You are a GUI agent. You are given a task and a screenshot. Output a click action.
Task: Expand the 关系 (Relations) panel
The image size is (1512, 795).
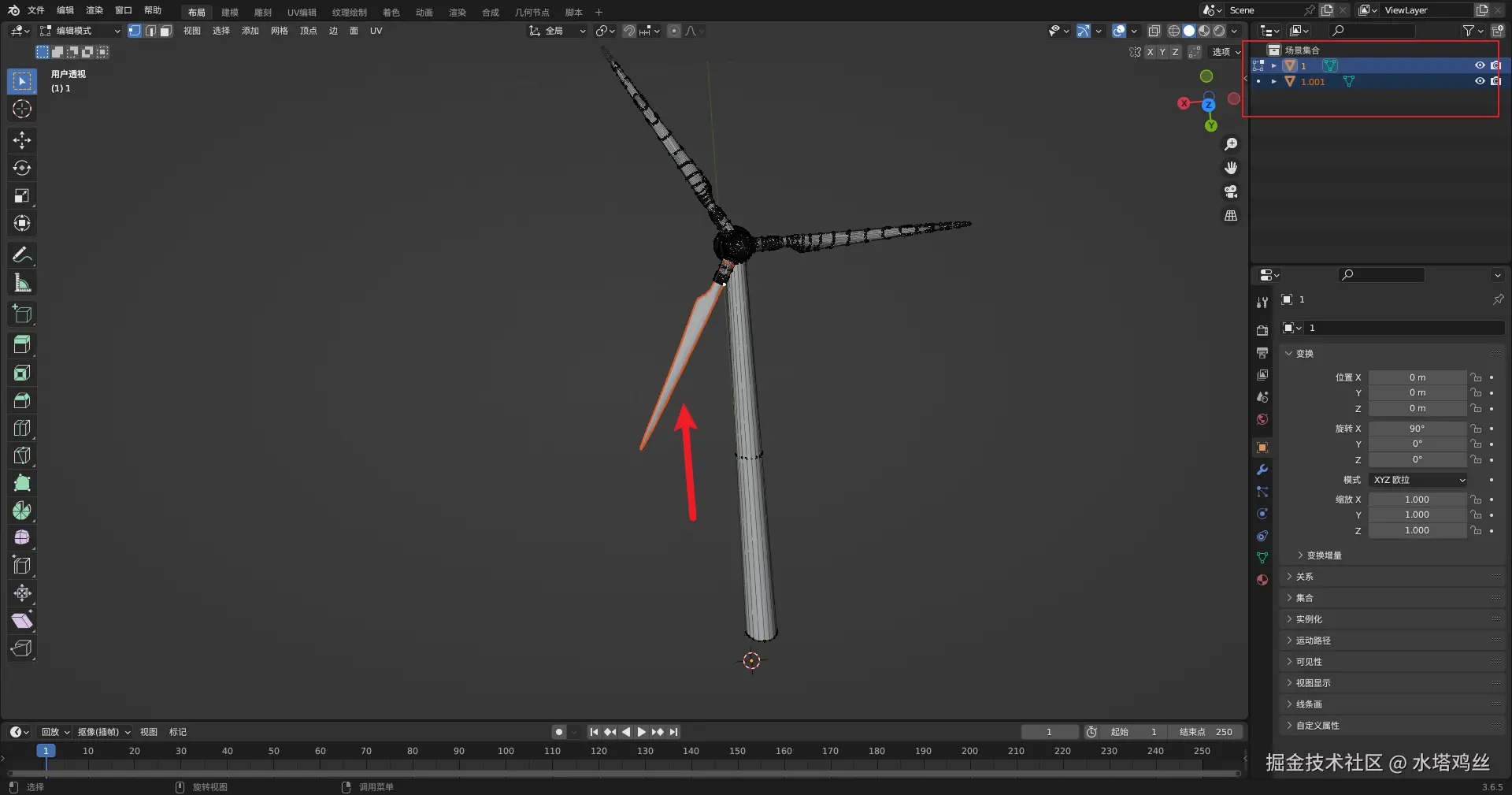[1305, 577]
